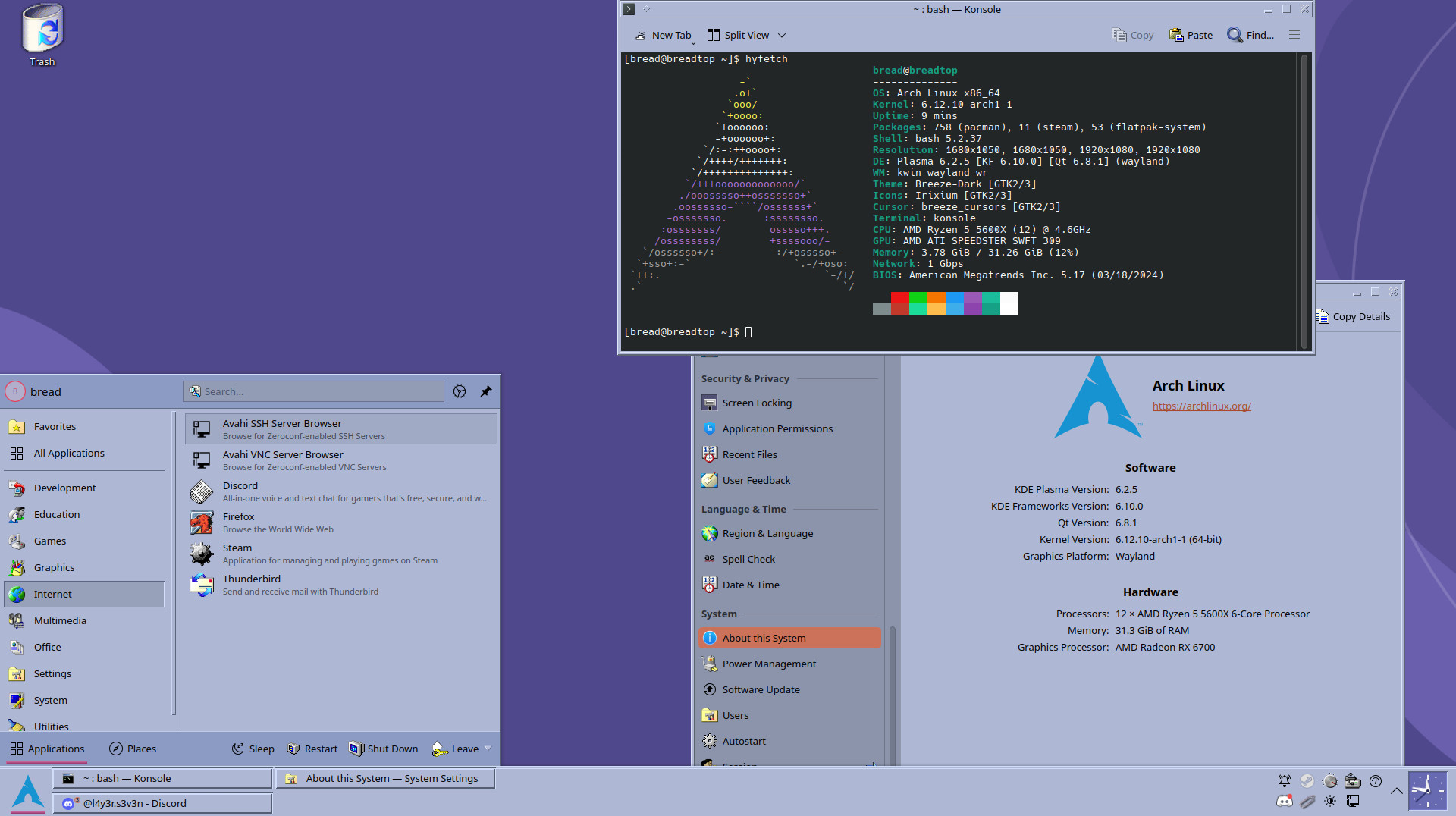Open Autostart settings page
Screen dimensions: 1456x816
coord(789,741)
